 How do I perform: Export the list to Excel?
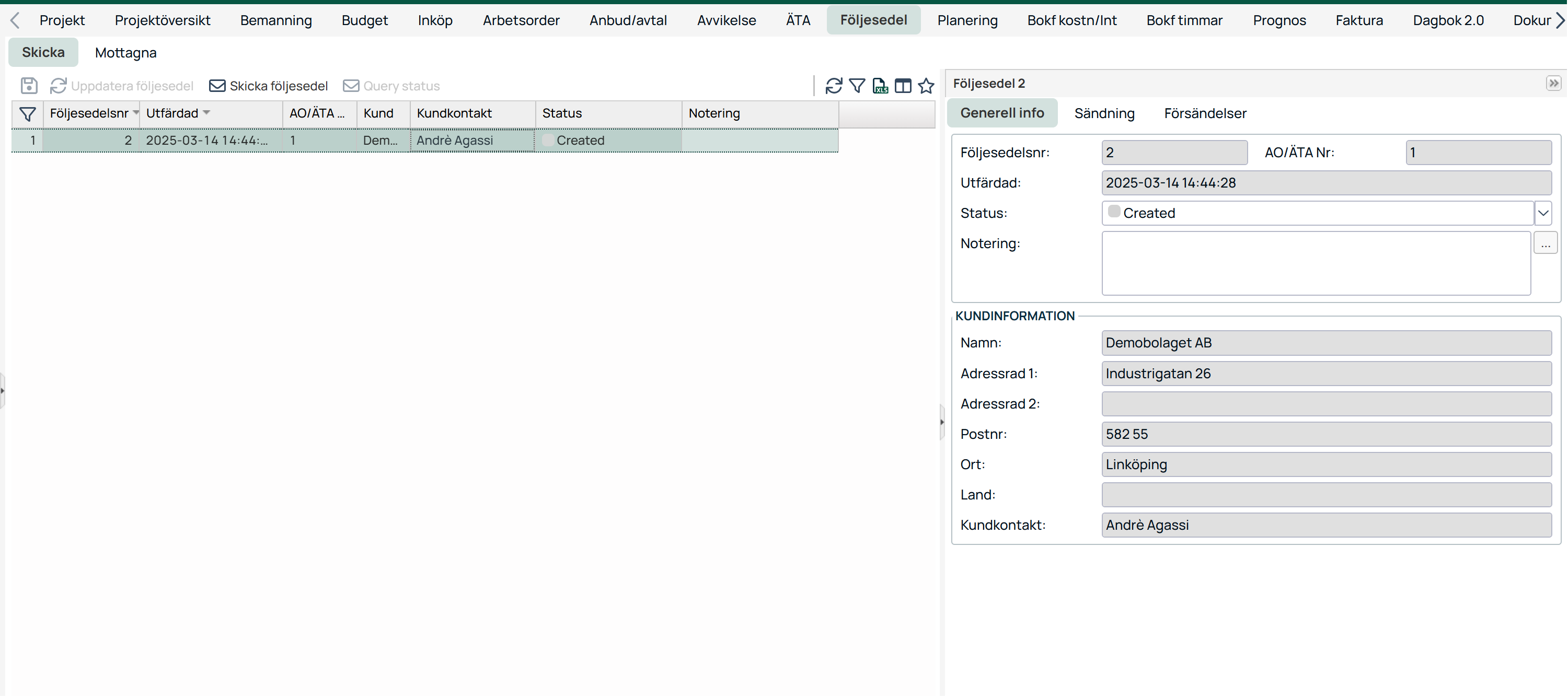tap(880, 86)
